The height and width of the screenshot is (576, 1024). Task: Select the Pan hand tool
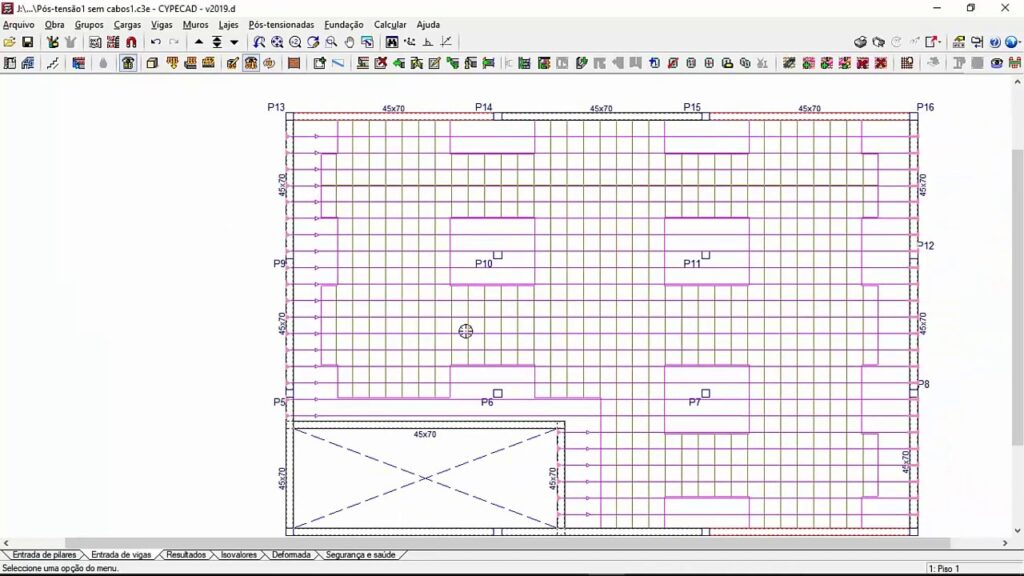pos(349,42)
